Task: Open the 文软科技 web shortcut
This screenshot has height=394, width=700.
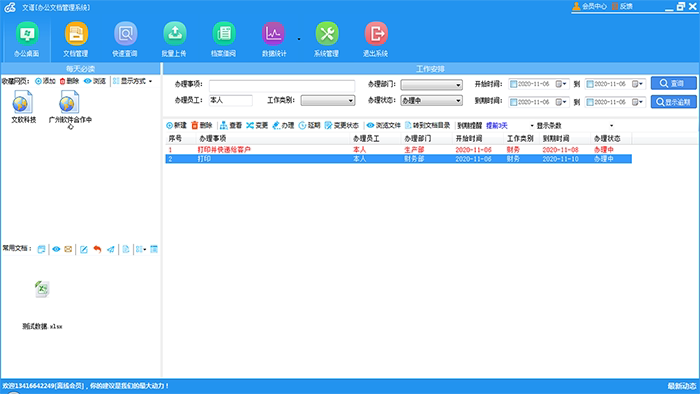Action: pyautogui.click(x=23, y=107)
